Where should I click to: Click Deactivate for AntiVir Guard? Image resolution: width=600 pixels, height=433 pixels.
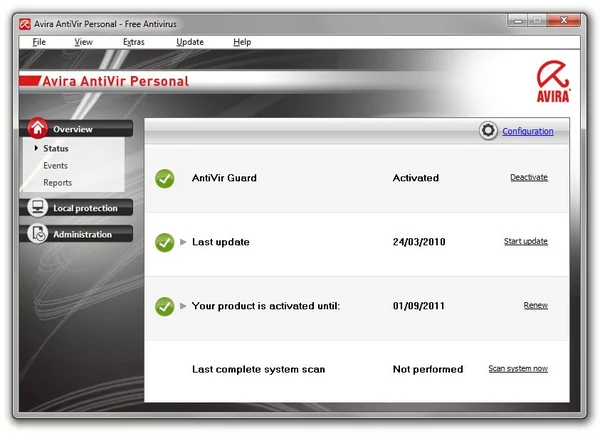[x=529, y=177]
